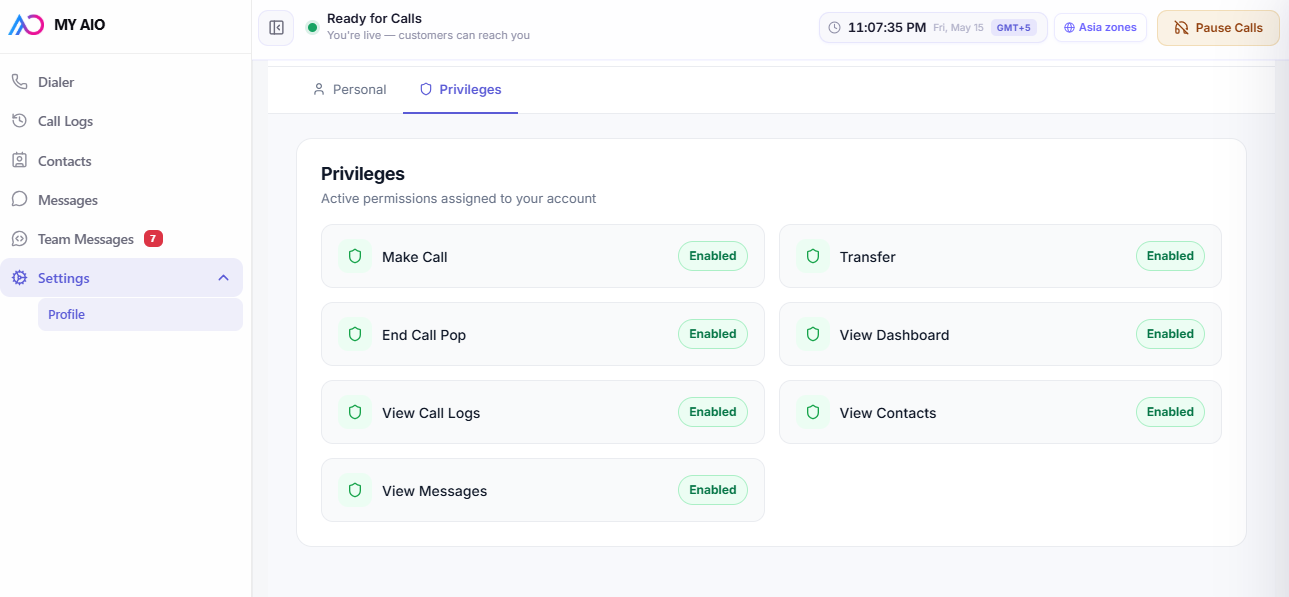Click the Enabled badge for End Call Pop
The height and width of the screenshot is (597, 1289).
712,334
